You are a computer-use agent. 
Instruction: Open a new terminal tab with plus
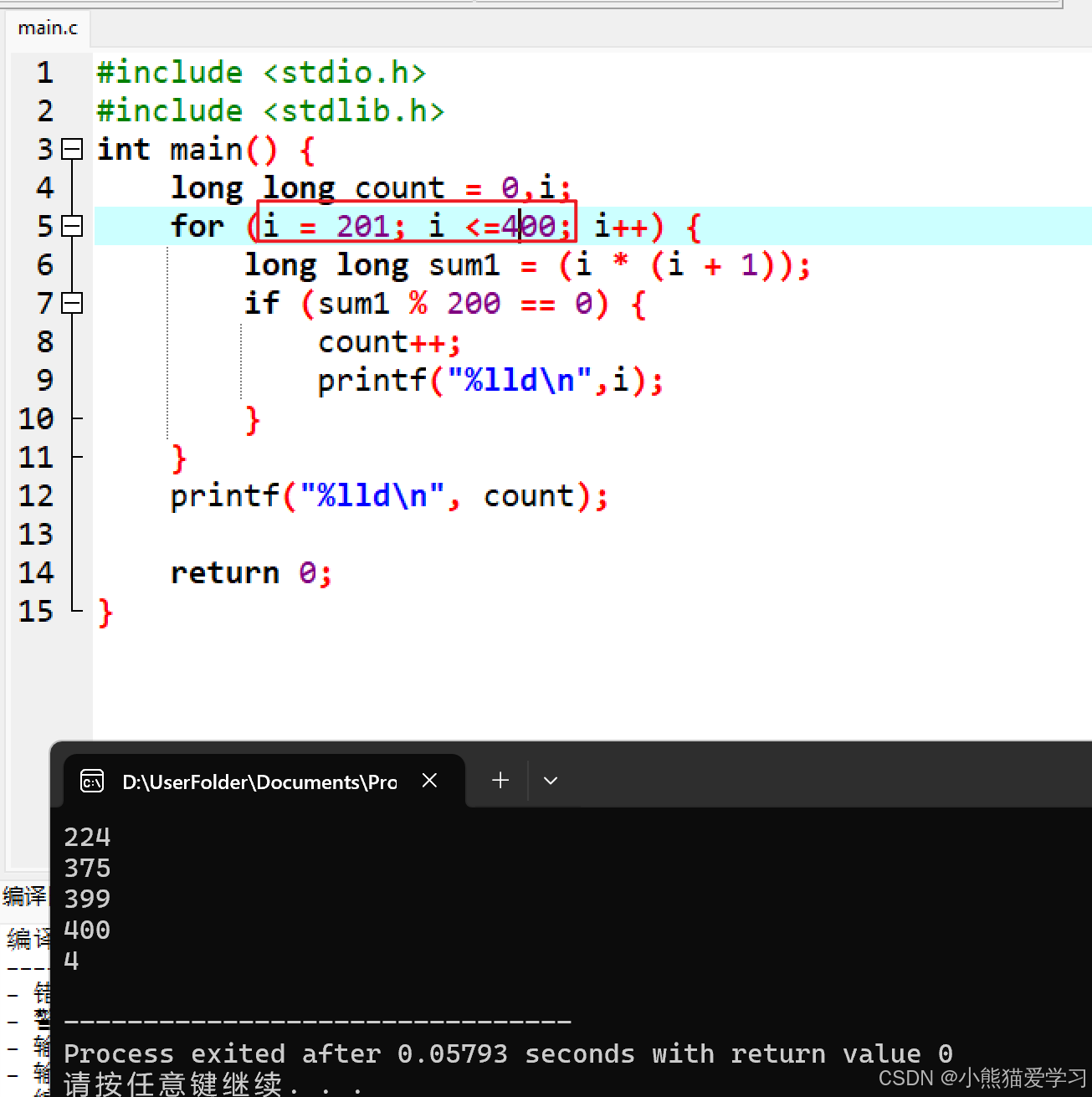(500, 780)
